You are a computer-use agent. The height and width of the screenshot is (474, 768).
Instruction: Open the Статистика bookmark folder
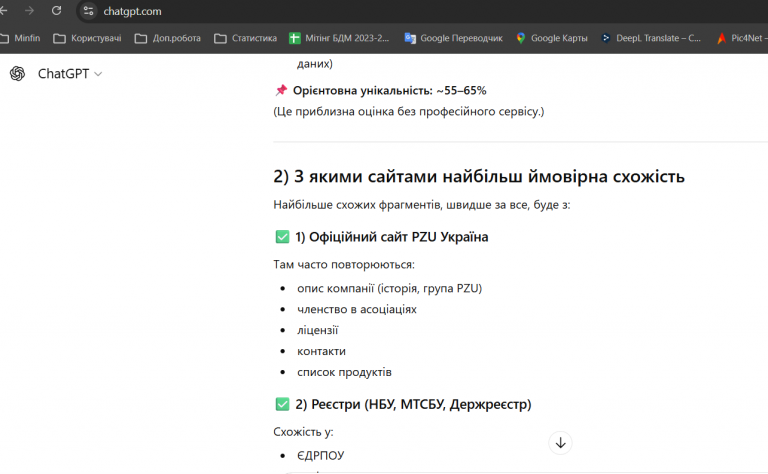pos(245,38)
